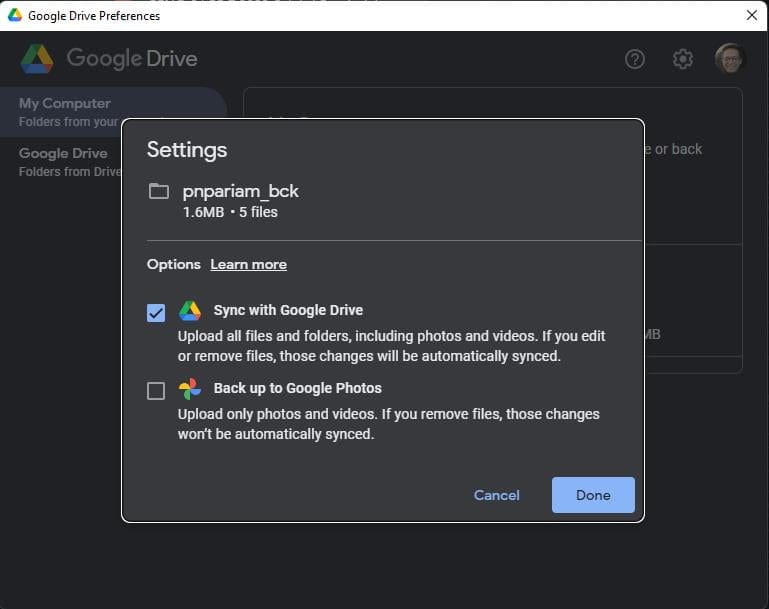Click the Drive icon in title bar
769x609 pixels.
[15, 15]
